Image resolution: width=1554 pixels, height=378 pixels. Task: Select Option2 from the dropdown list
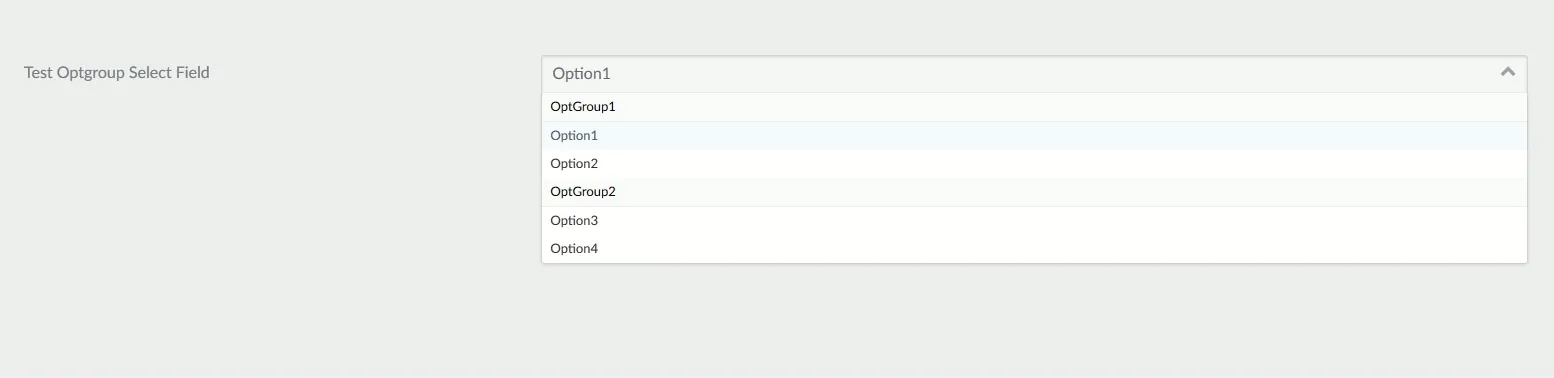coord(1034,164)
